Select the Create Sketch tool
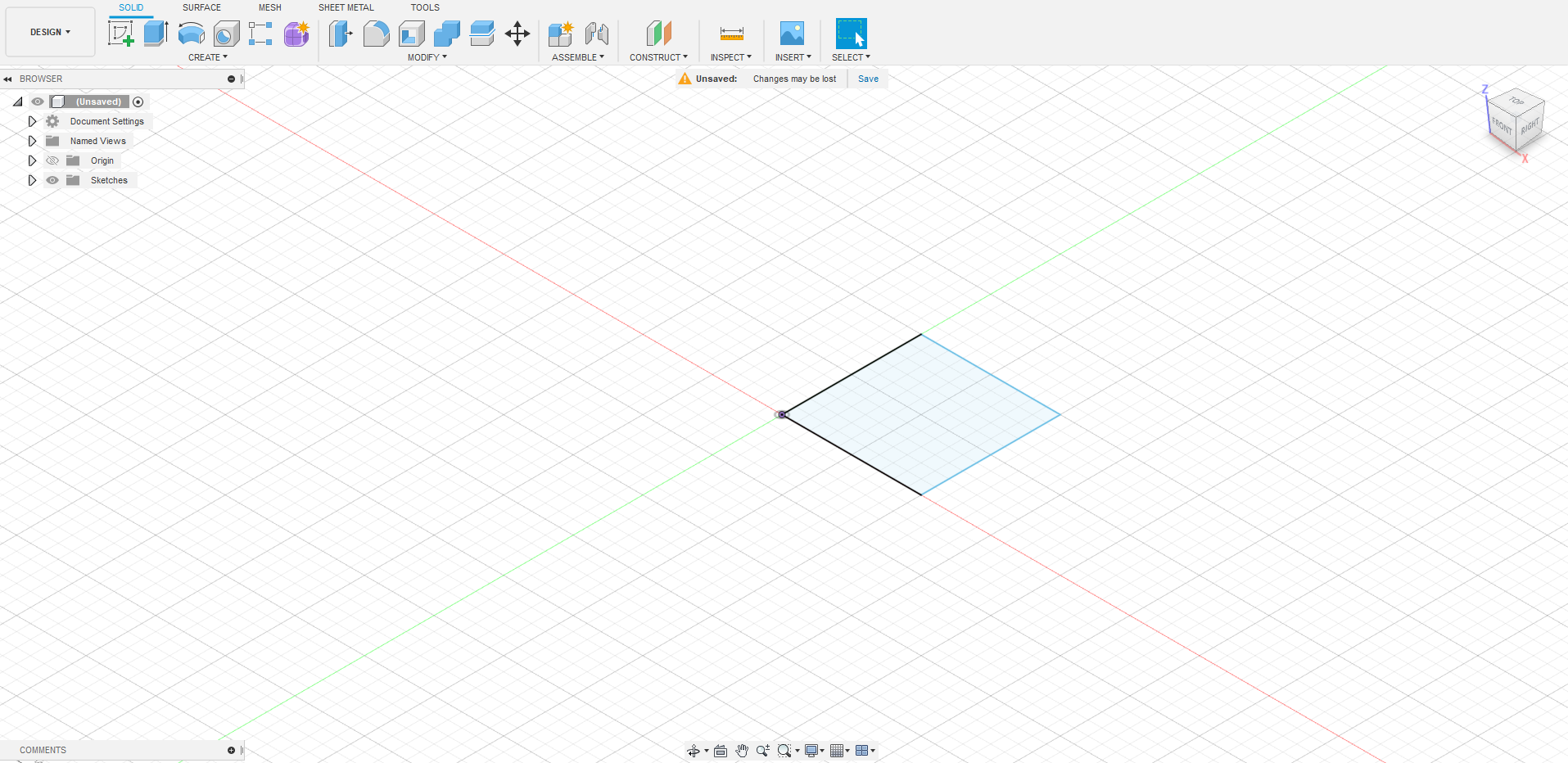Screen dimensions: 1568x763 click(121, 34)
